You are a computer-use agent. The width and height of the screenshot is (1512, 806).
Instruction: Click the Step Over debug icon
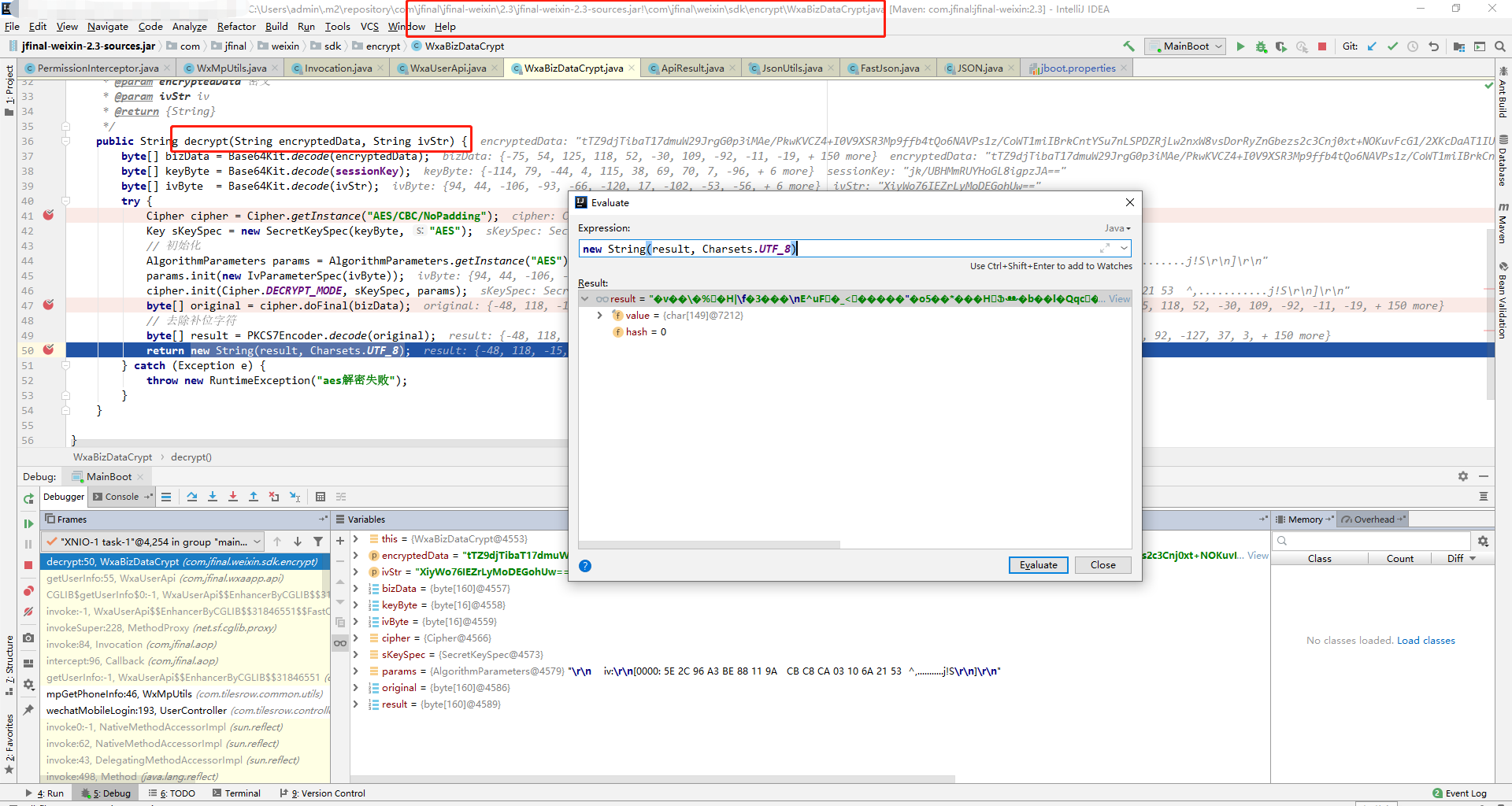192,497
